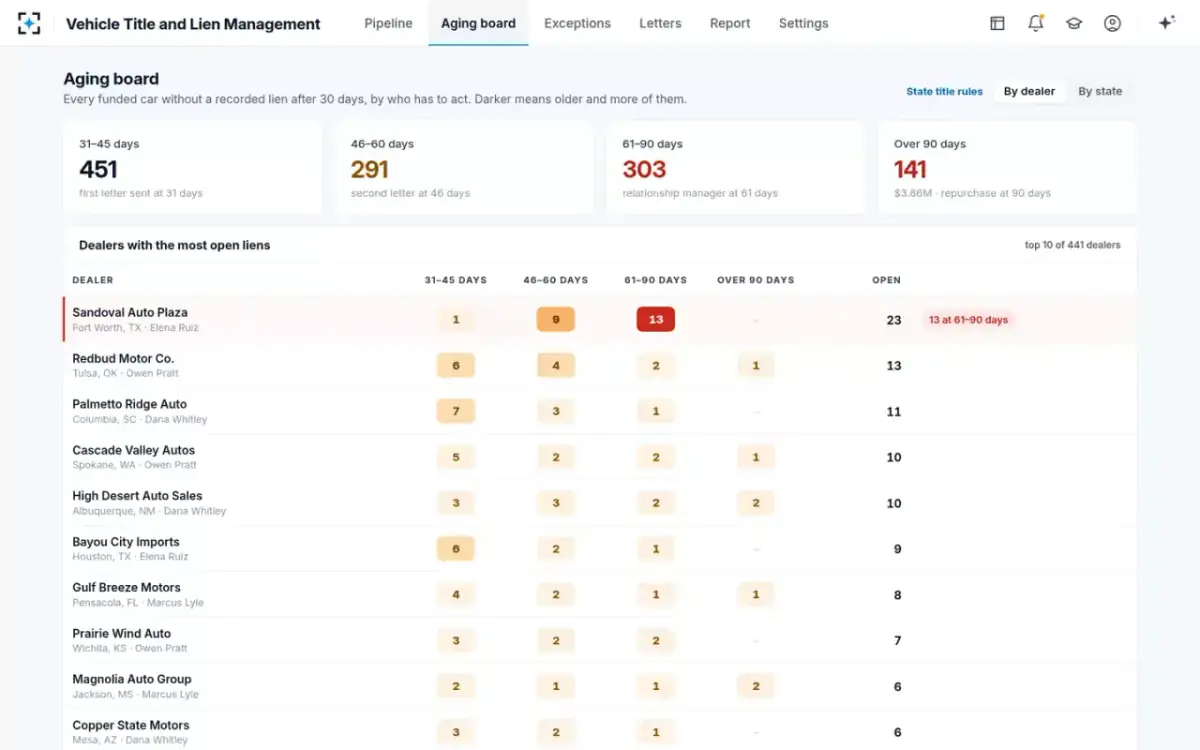Open the Exceptions tab

(x=577, y=23)
